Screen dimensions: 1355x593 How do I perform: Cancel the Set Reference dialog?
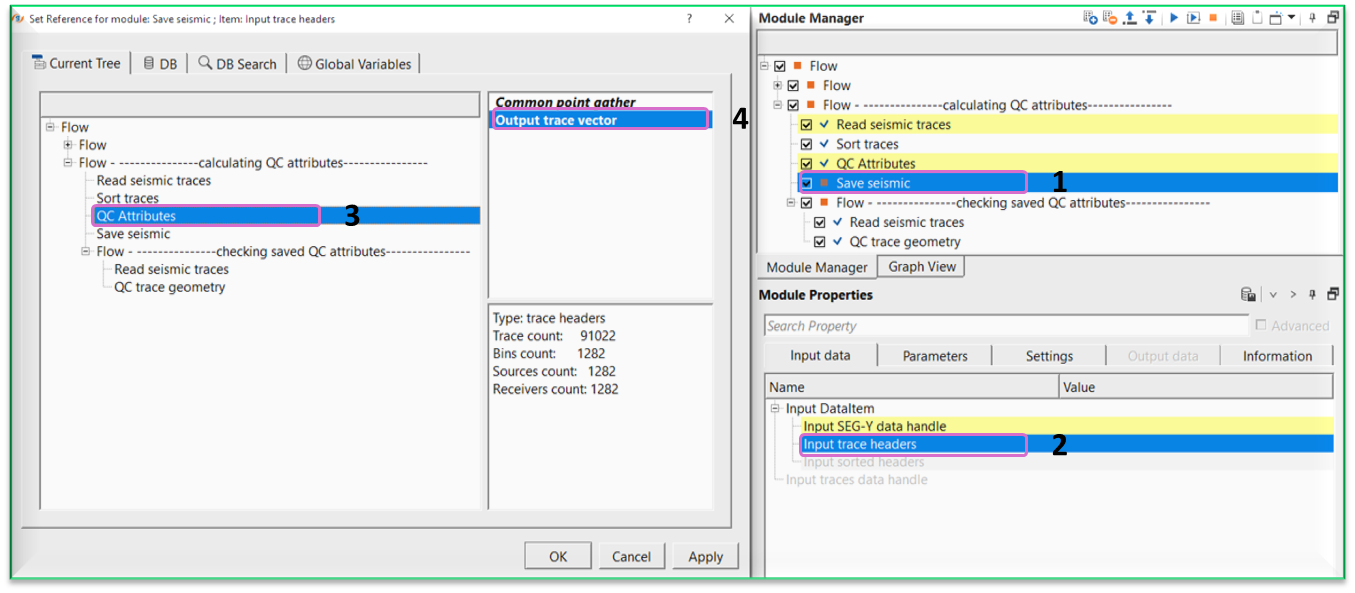[631, 555]
